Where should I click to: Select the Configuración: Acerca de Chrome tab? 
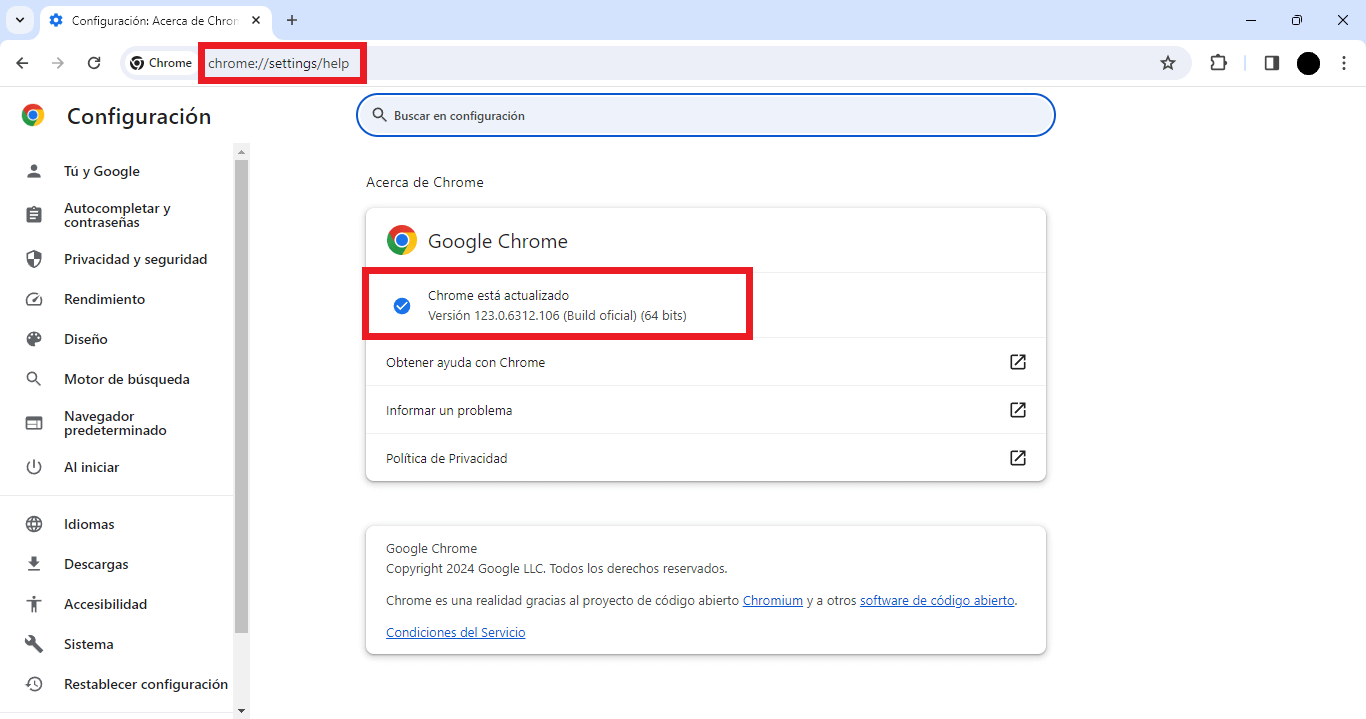coord(156,20)
